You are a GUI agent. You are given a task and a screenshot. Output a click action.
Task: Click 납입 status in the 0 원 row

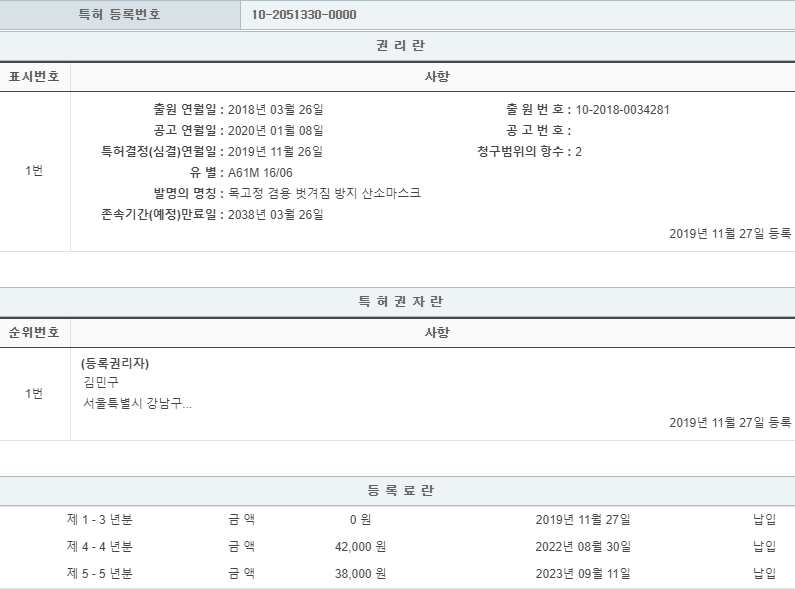pos(765,520)
